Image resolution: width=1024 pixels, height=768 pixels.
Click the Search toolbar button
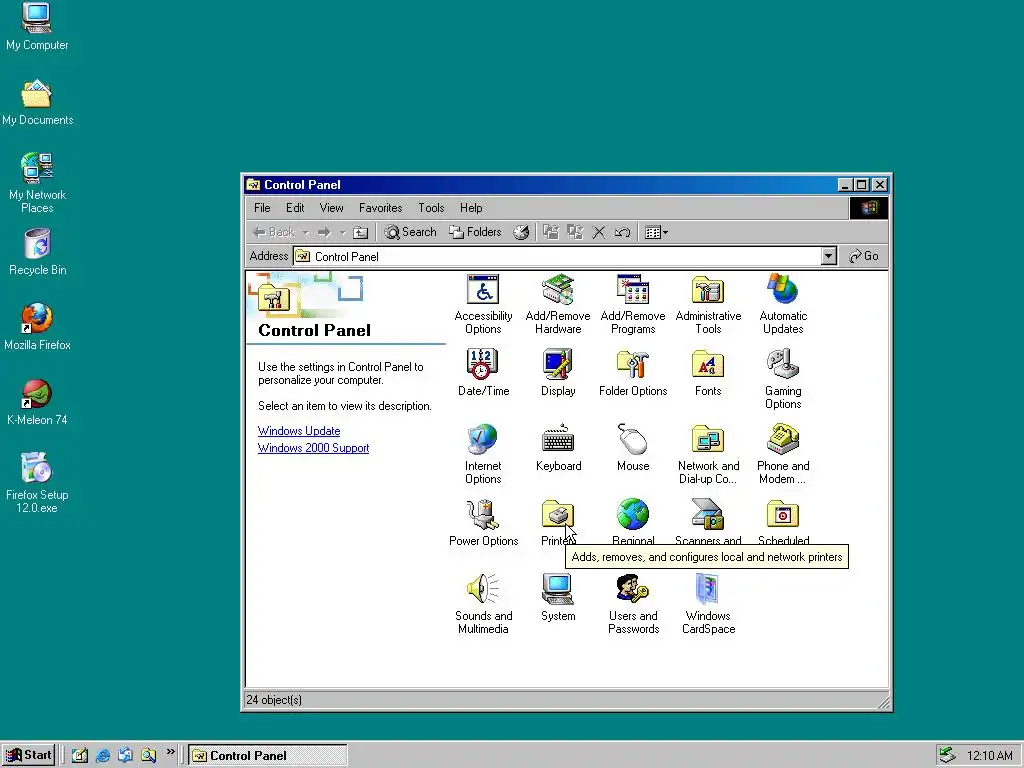(410, 232)
